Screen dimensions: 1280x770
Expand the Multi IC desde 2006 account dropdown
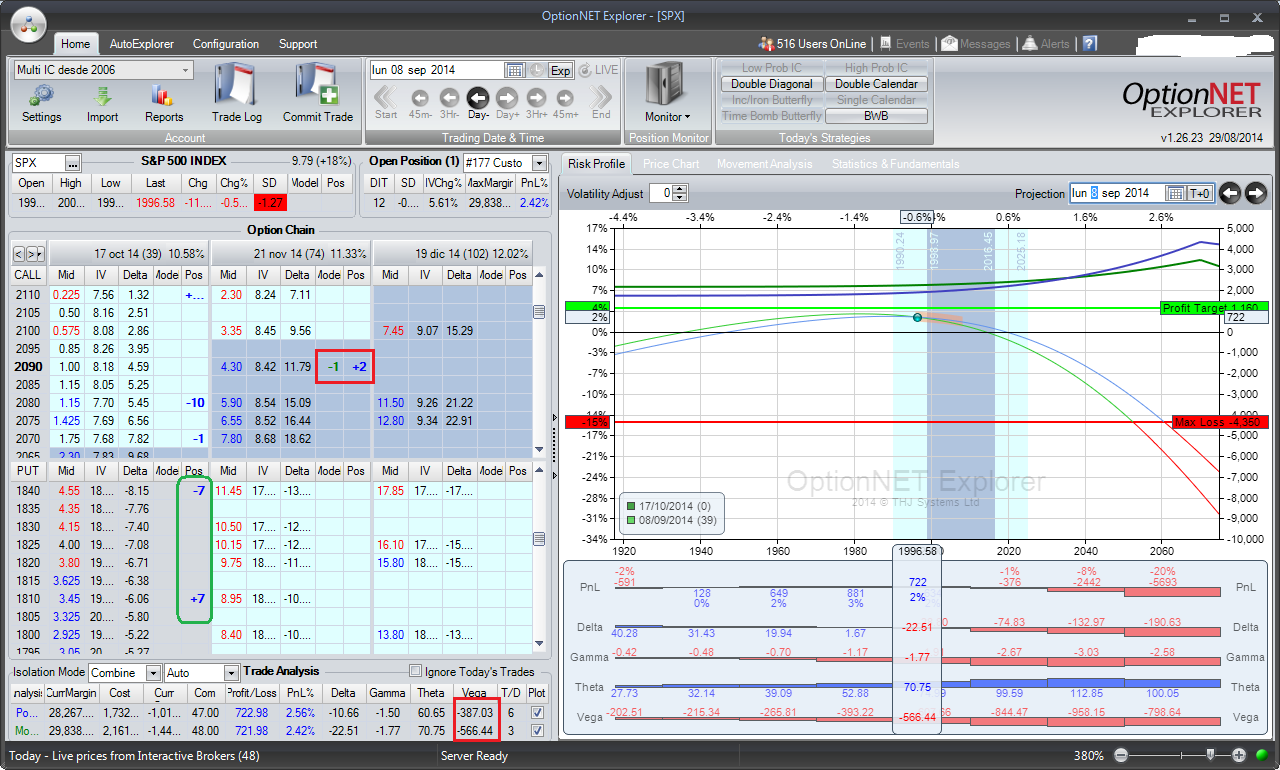(x=186, y=70)
